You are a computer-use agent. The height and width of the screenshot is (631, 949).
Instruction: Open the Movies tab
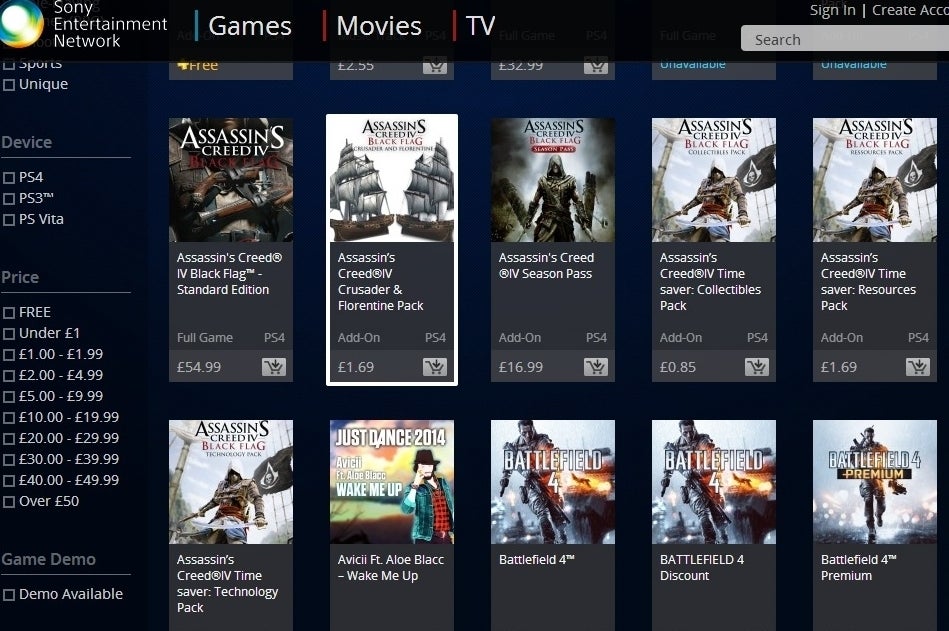coord(379,26)
